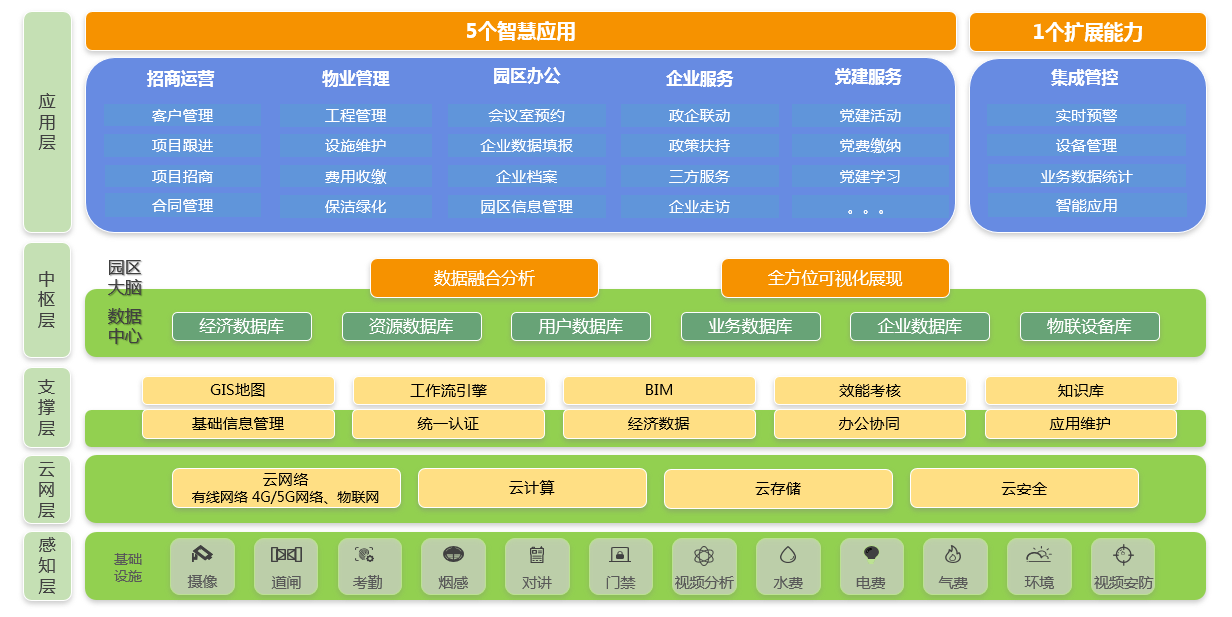Click 业务数据统计 item

pos(1086,177)
